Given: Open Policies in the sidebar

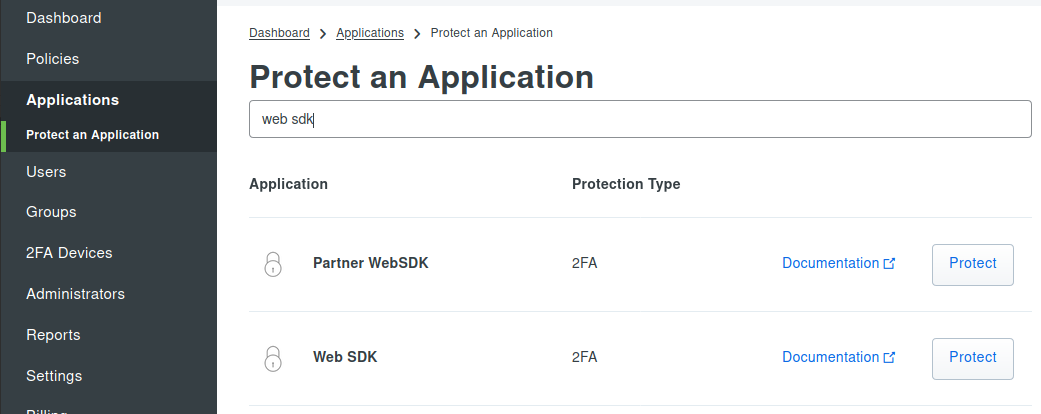Looking at the screenshot, I should pyautogui.click(x=52, y=59).
